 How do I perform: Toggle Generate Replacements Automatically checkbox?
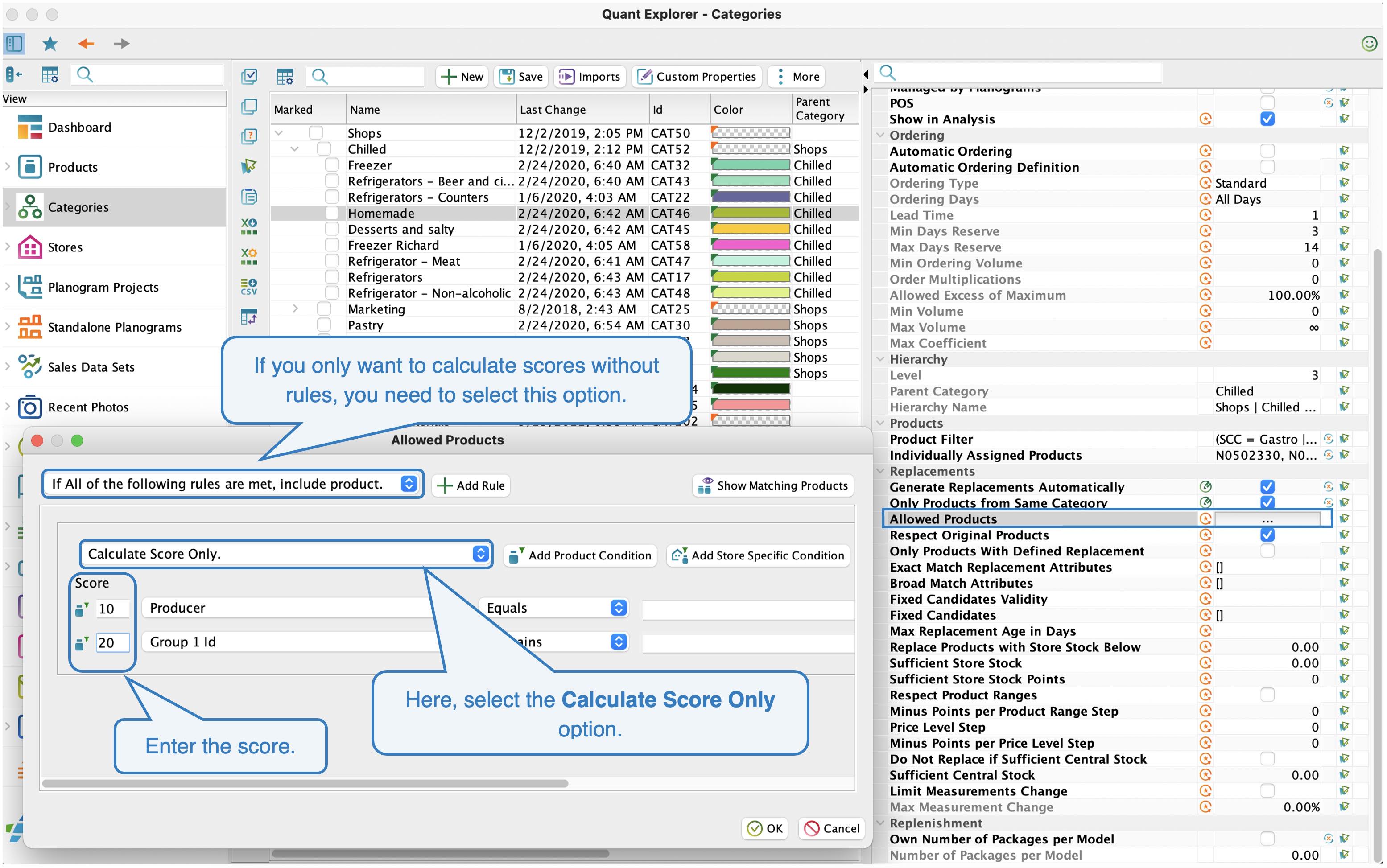(1267, 487)
